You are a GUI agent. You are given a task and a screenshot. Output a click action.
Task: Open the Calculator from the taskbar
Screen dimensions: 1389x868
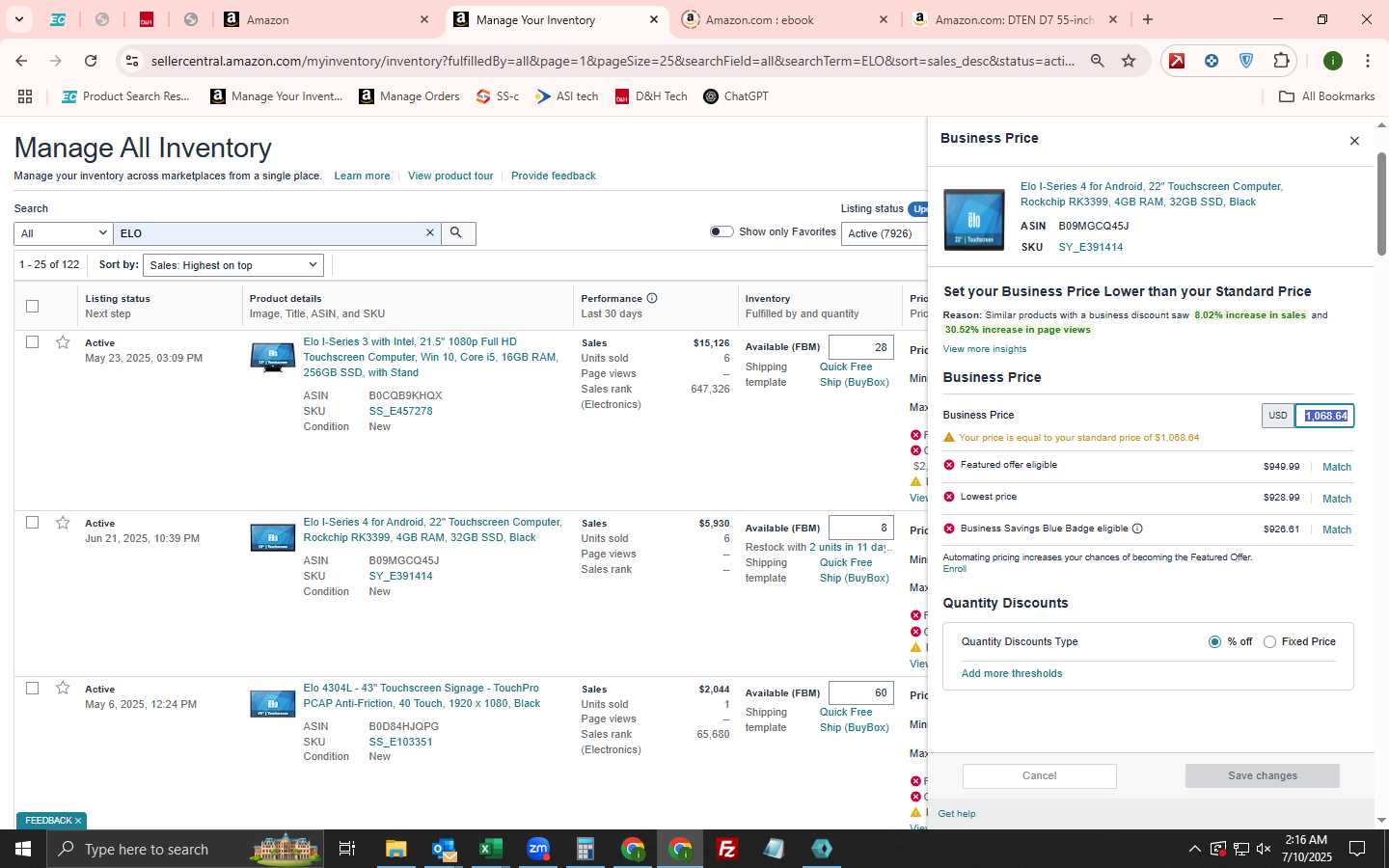tap(585, 849)
